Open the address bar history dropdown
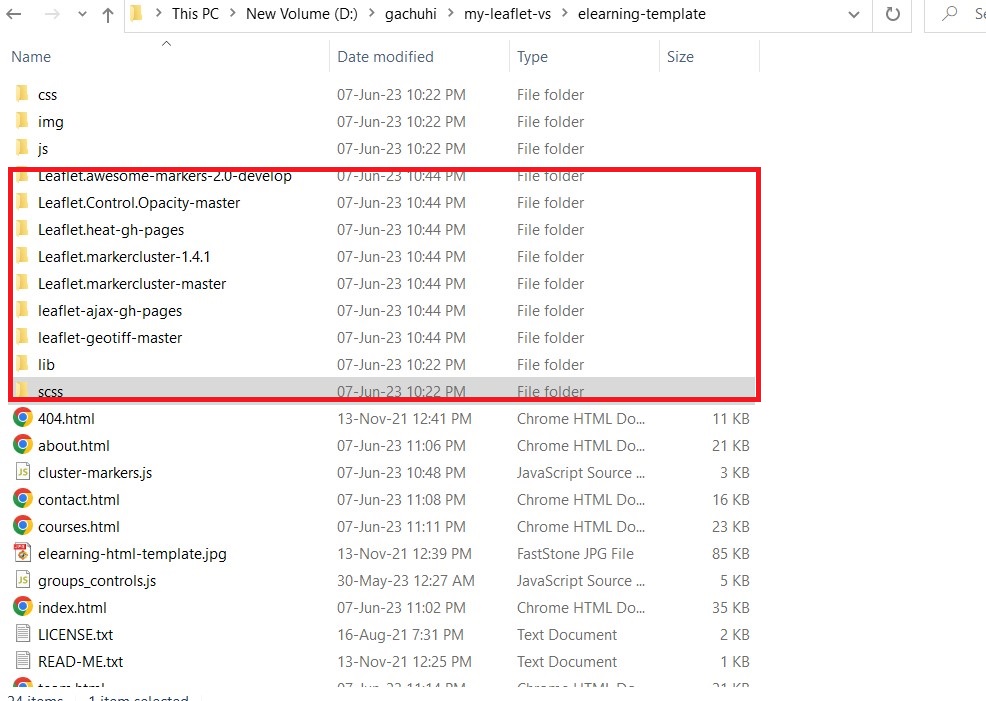Viewport: 986px width, 701px height. click(x=854, y=14)
